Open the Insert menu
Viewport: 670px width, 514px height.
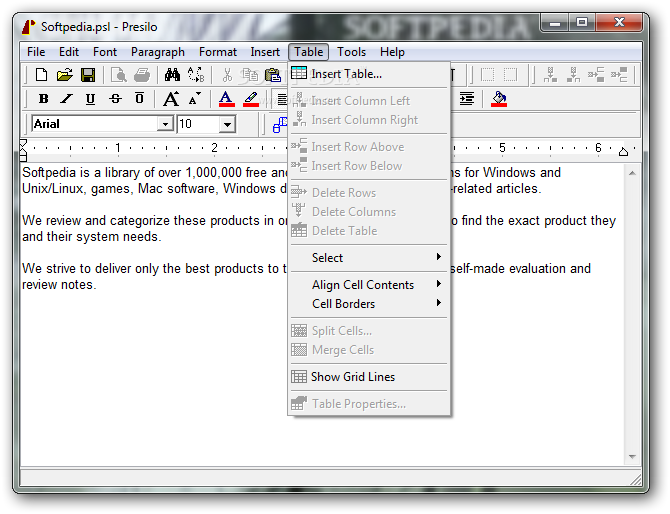(x=265, y=52)
